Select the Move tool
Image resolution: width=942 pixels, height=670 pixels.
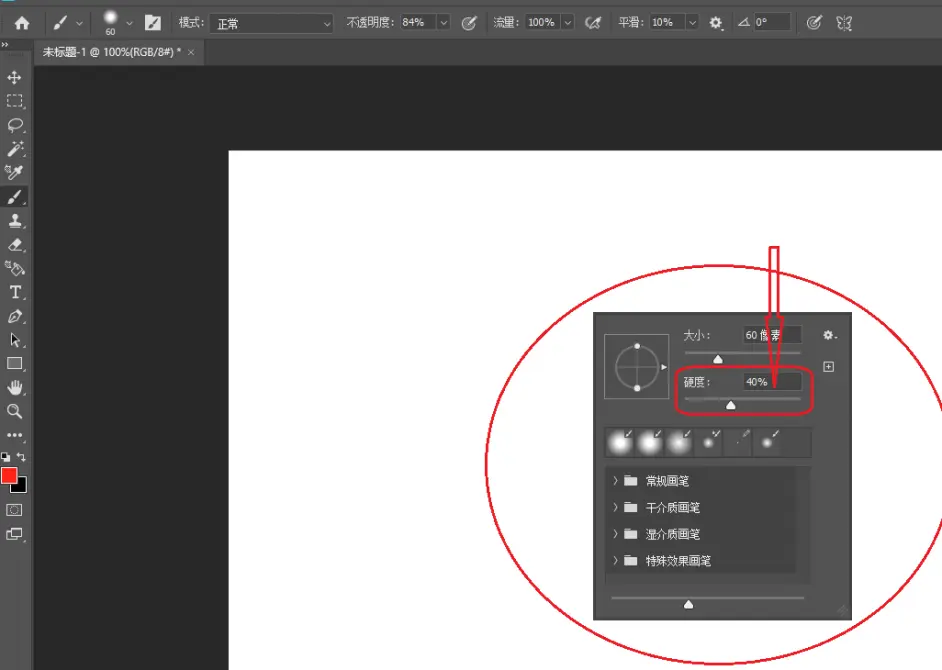click(x=14, y=78)
